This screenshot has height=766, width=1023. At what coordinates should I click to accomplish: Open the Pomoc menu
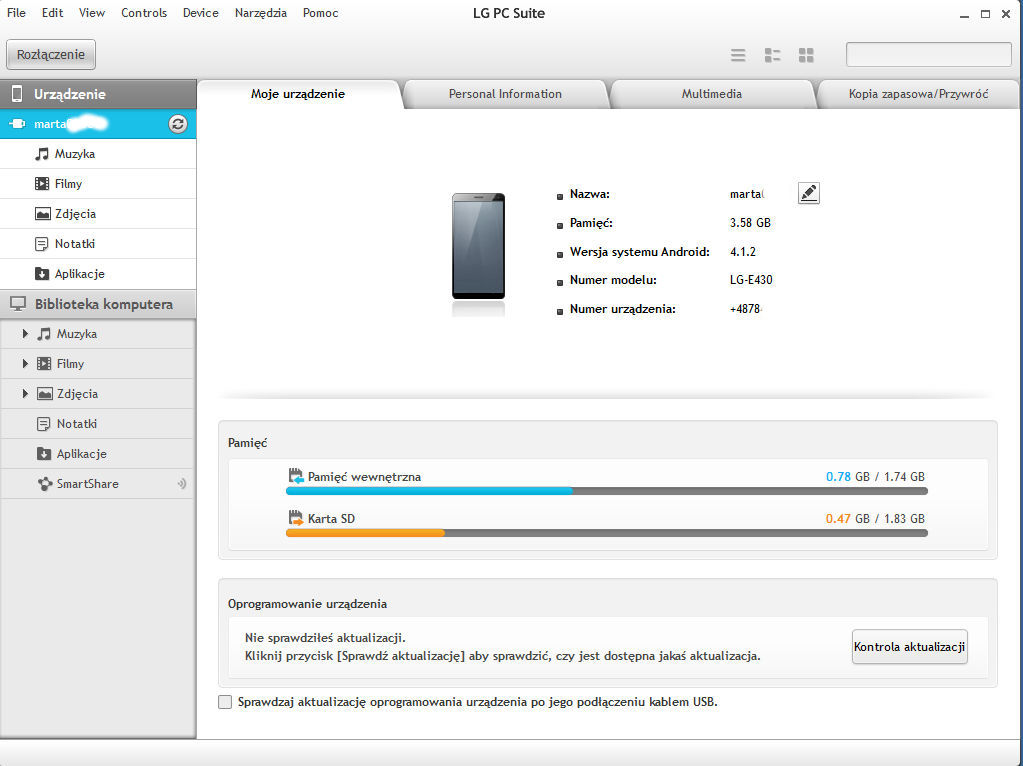(x=320, y=13)
